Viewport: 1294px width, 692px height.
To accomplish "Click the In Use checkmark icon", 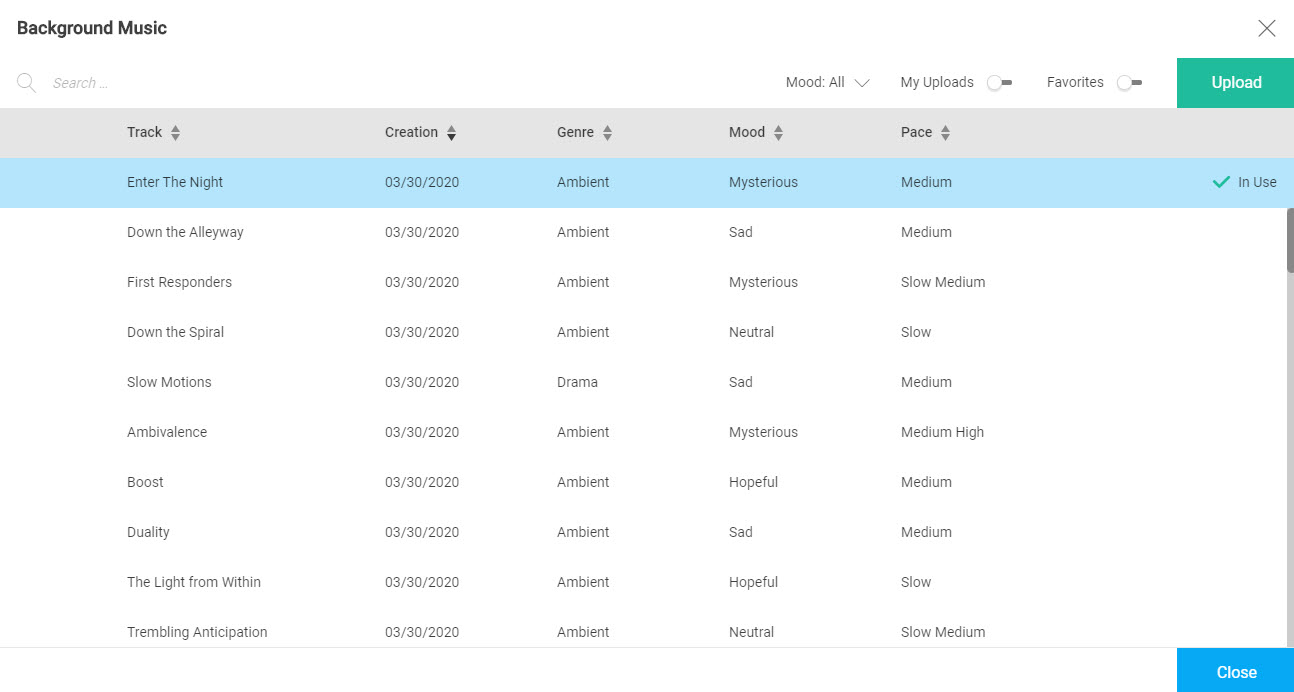I will pyautogui.click(x=1221, y=182).
